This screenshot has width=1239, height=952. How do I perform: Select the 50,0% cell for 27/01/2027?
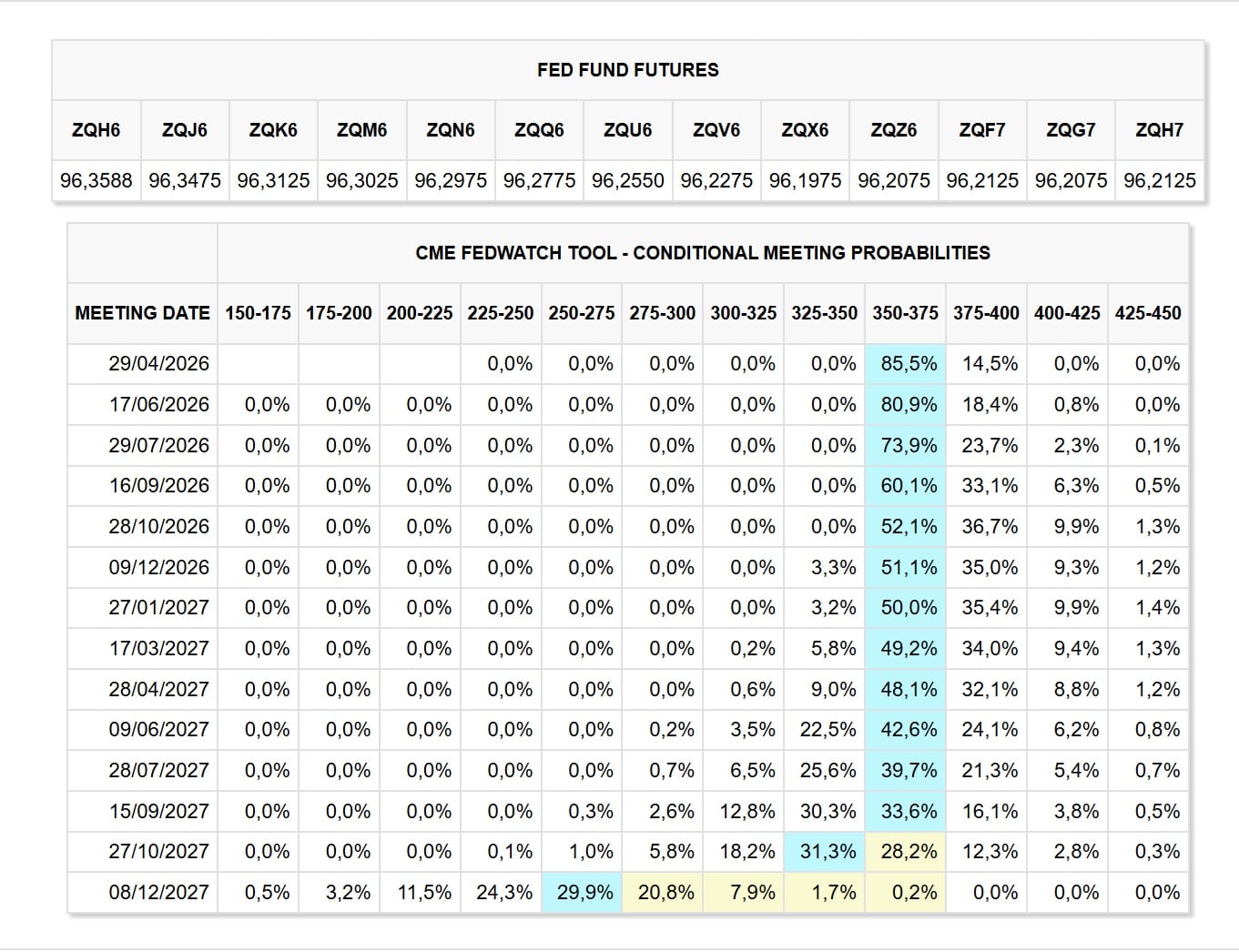pyautogui.click(x=908, y=608)
